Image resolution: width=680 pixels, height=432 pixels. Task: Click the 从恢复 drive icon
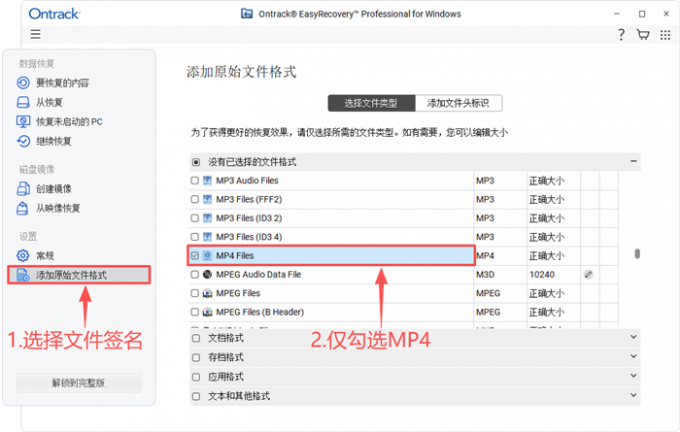click(23, 102)
